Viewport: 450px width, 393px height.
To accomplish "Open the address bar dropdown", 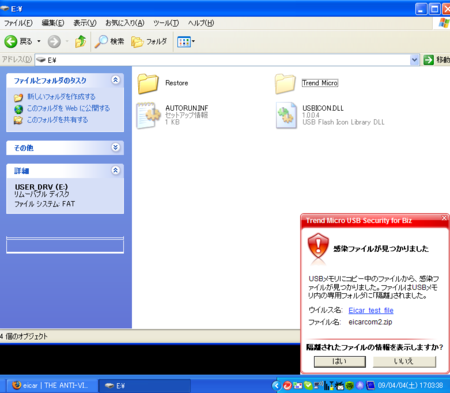I will point(414,60).
